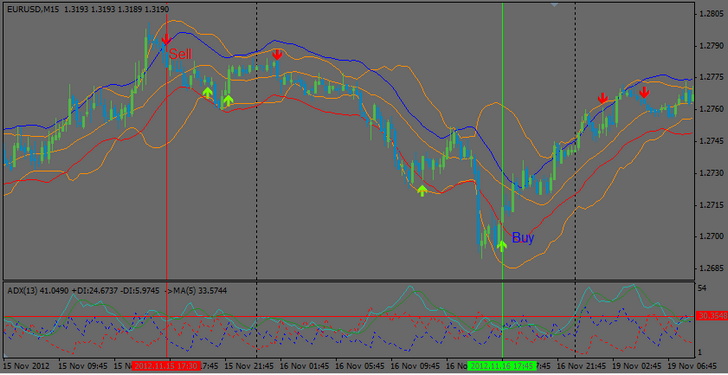Image resolution: width=728 pixels, height=375 pixels.
Task: Click the 16 Nov 21:45 time axis label
Action: (582, 366)
